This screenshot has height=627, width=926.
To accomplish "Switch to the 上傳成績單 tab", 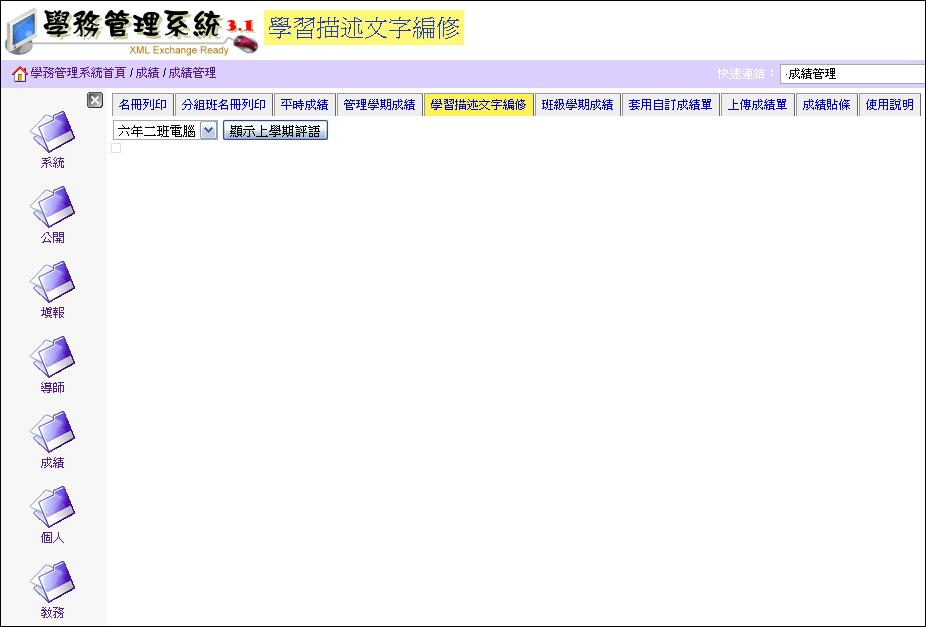I will tap(757, 104).
